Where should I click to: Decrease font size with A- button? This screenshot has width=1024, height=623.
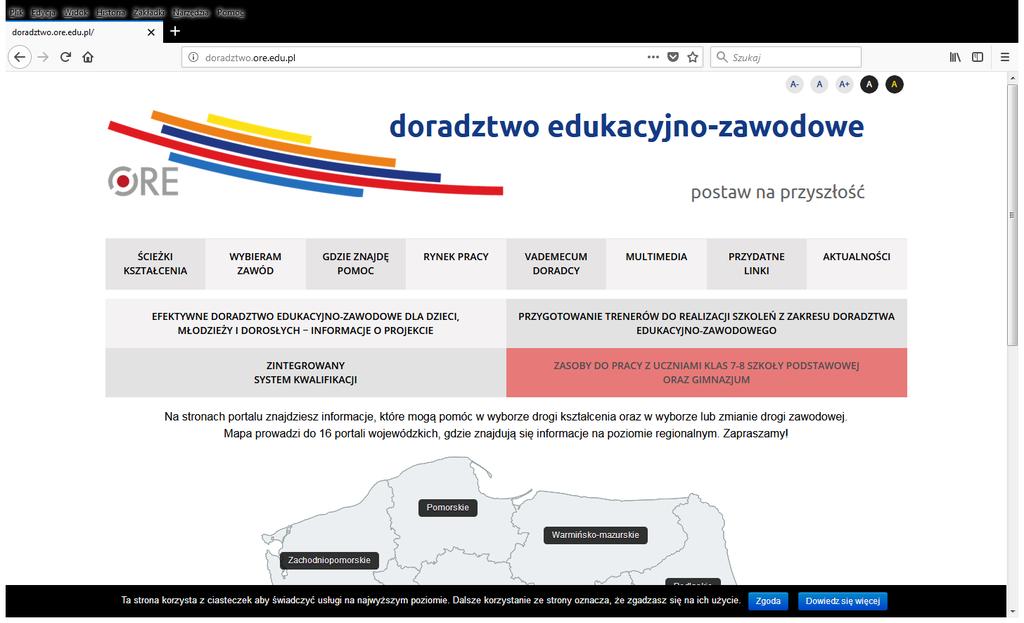794,84
